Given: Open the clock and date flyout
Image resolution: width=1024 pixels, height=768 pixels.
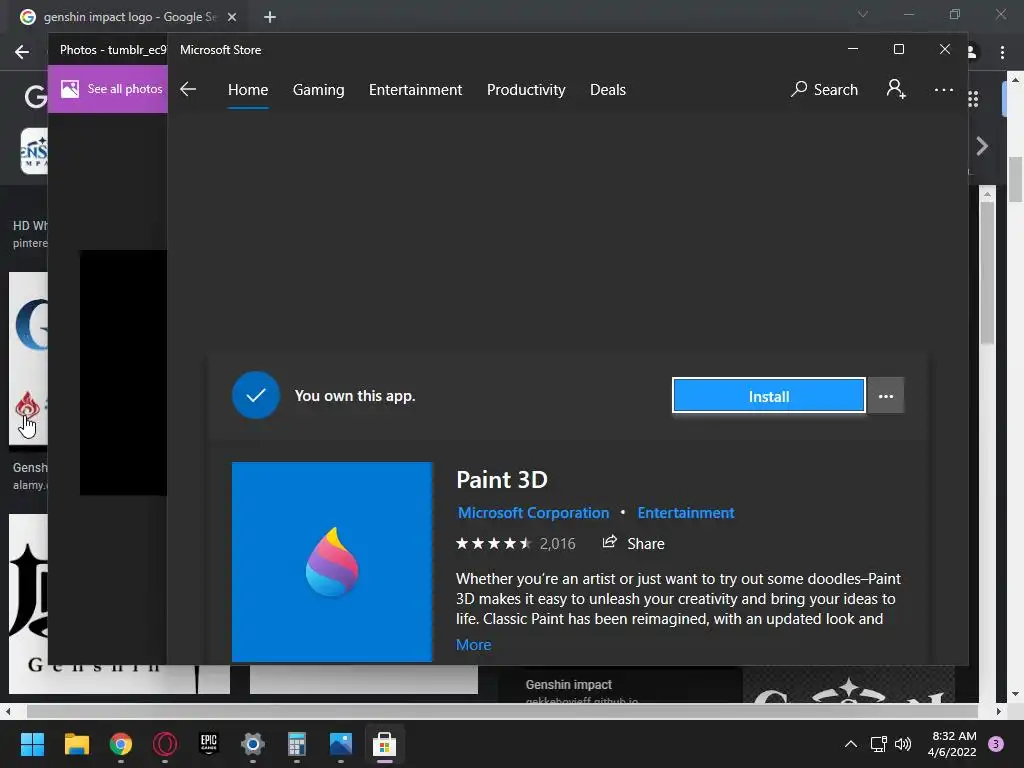Looking at the screenshot, I should point(953,744).
